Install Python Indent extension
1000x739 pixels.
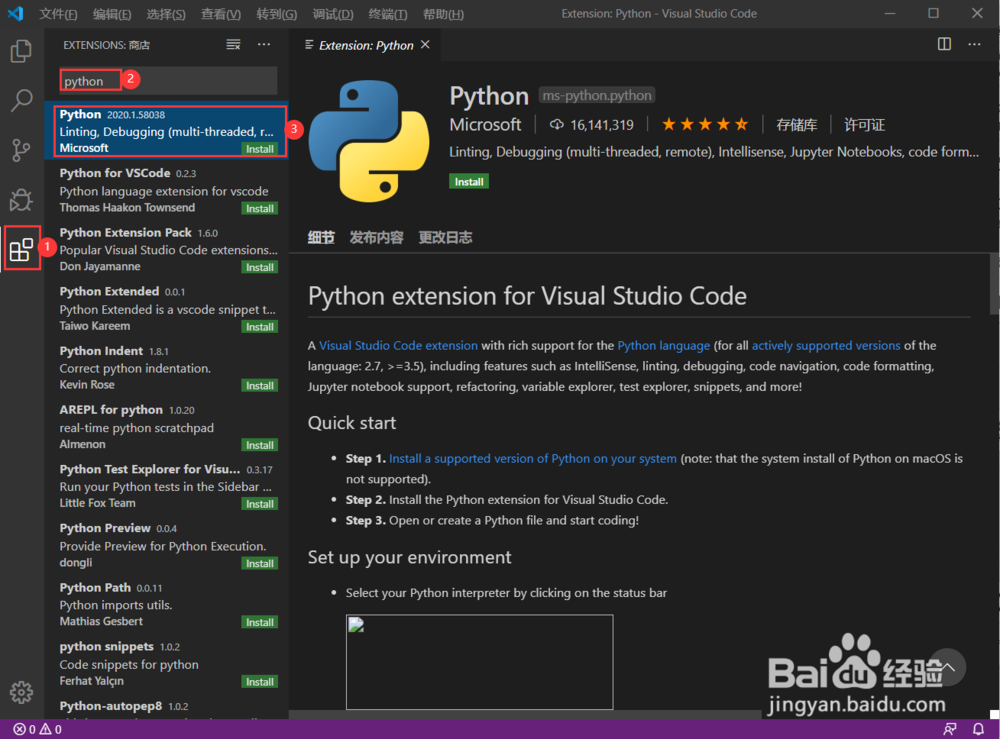tap(260, 385)
